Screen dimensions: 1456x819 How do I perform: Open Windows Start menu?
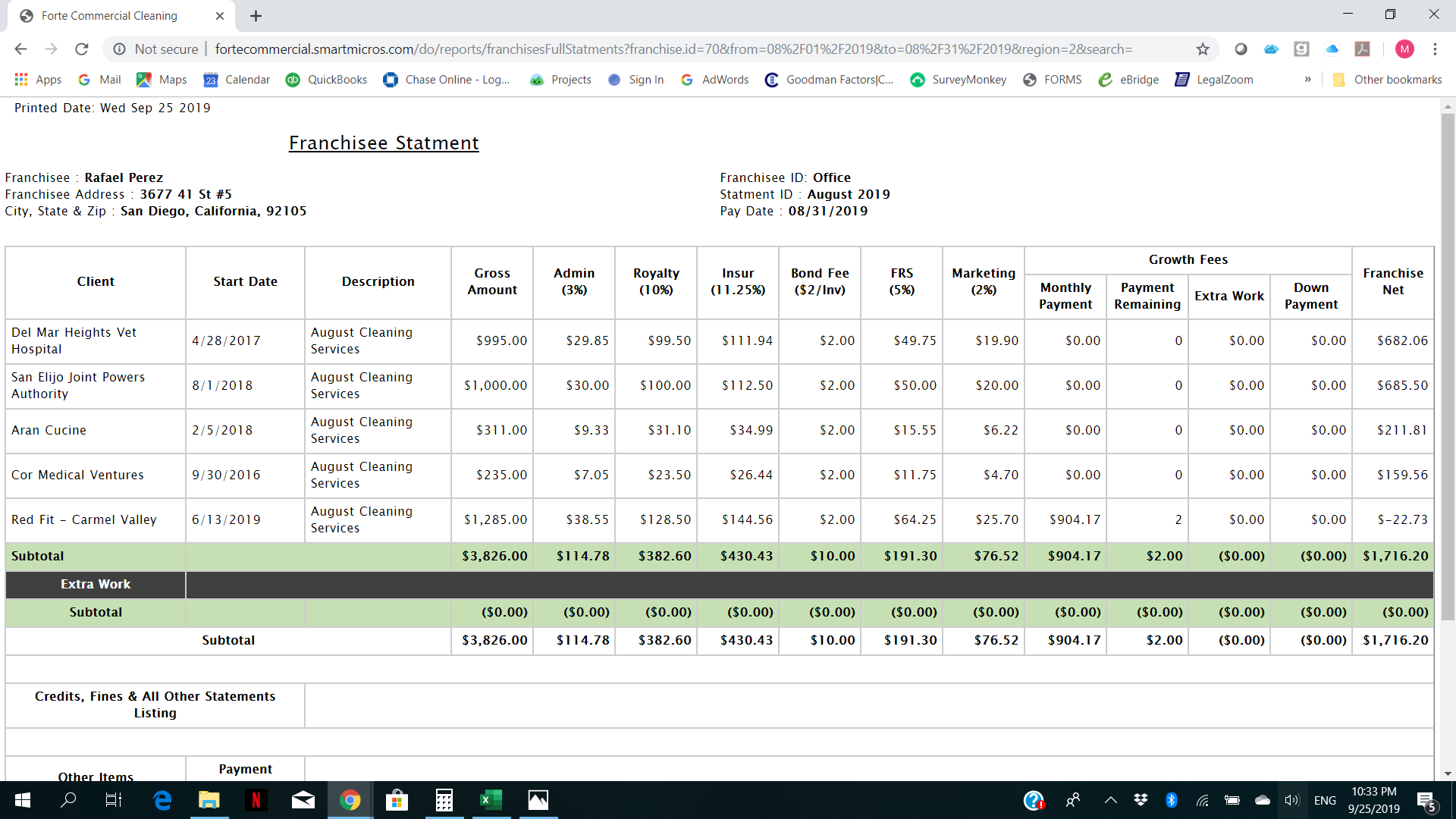(23, 800)
